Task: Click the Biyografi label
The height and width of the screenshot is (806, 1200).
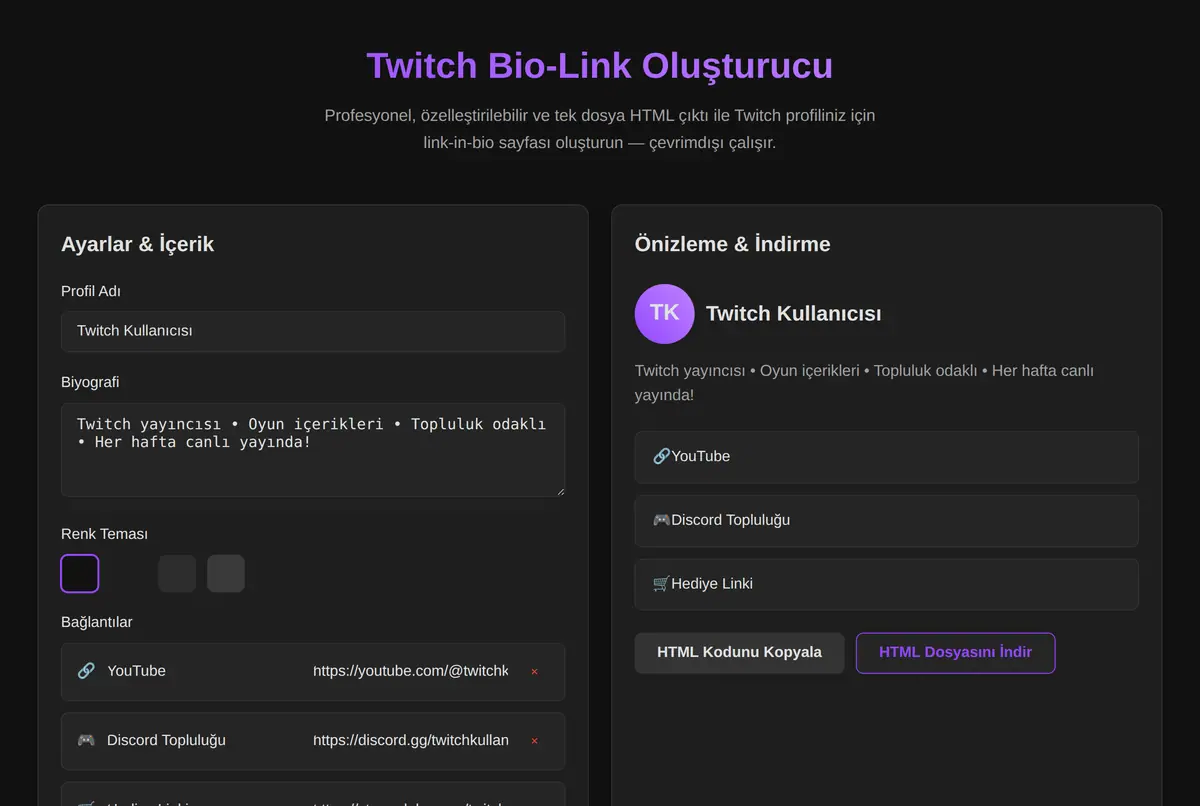Action: (90, 382)
